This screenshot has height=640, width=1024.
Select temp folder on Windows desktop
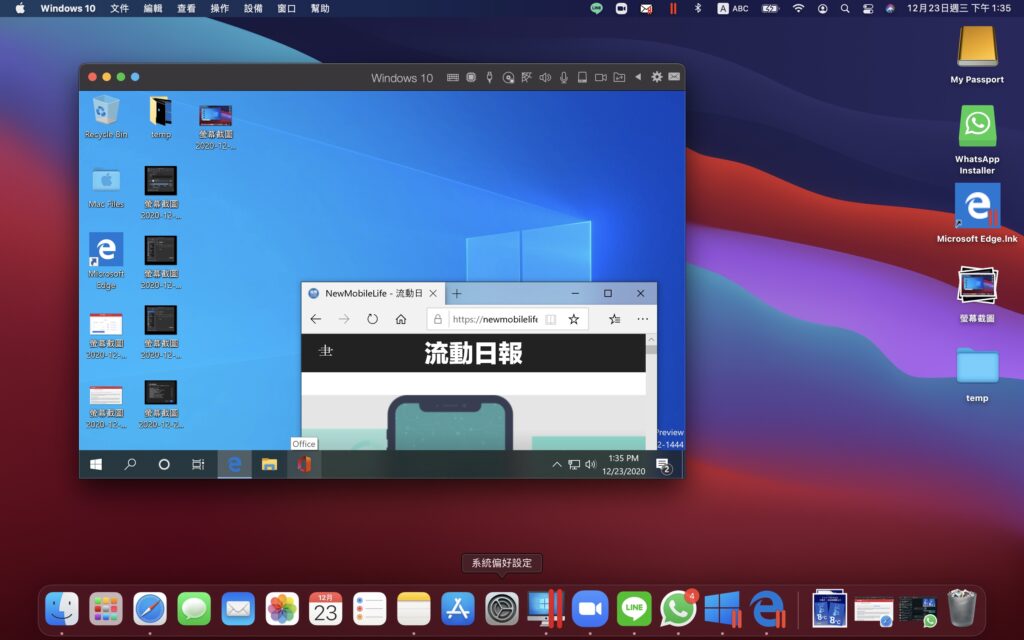[161, 117]
